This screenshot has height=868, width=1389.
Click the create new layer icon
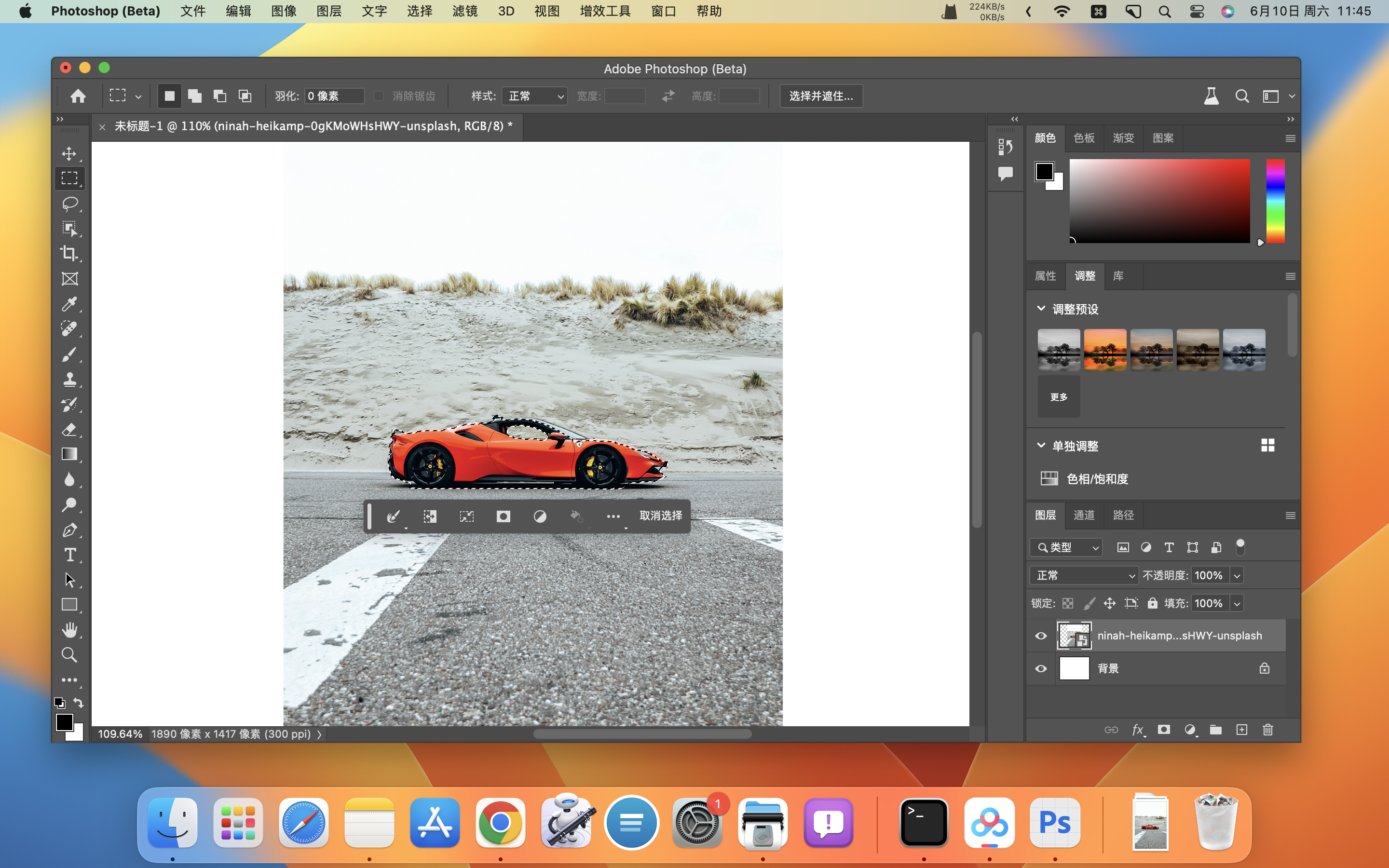click(1241, 730)
